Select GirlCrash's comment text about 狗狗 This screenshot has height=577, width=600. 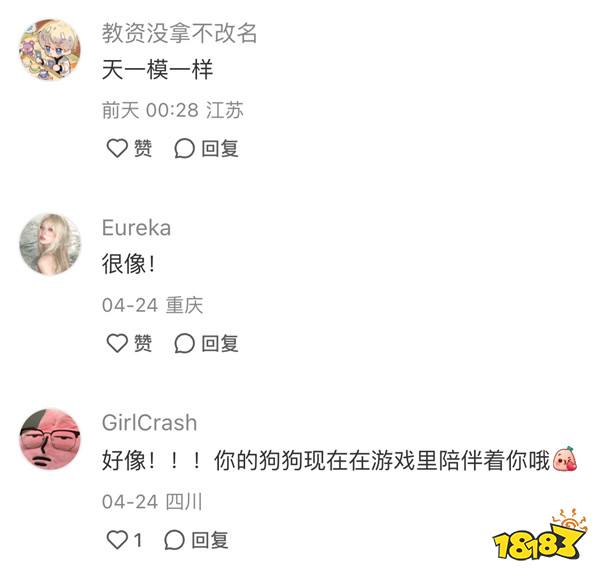click(x=339, y=460)
